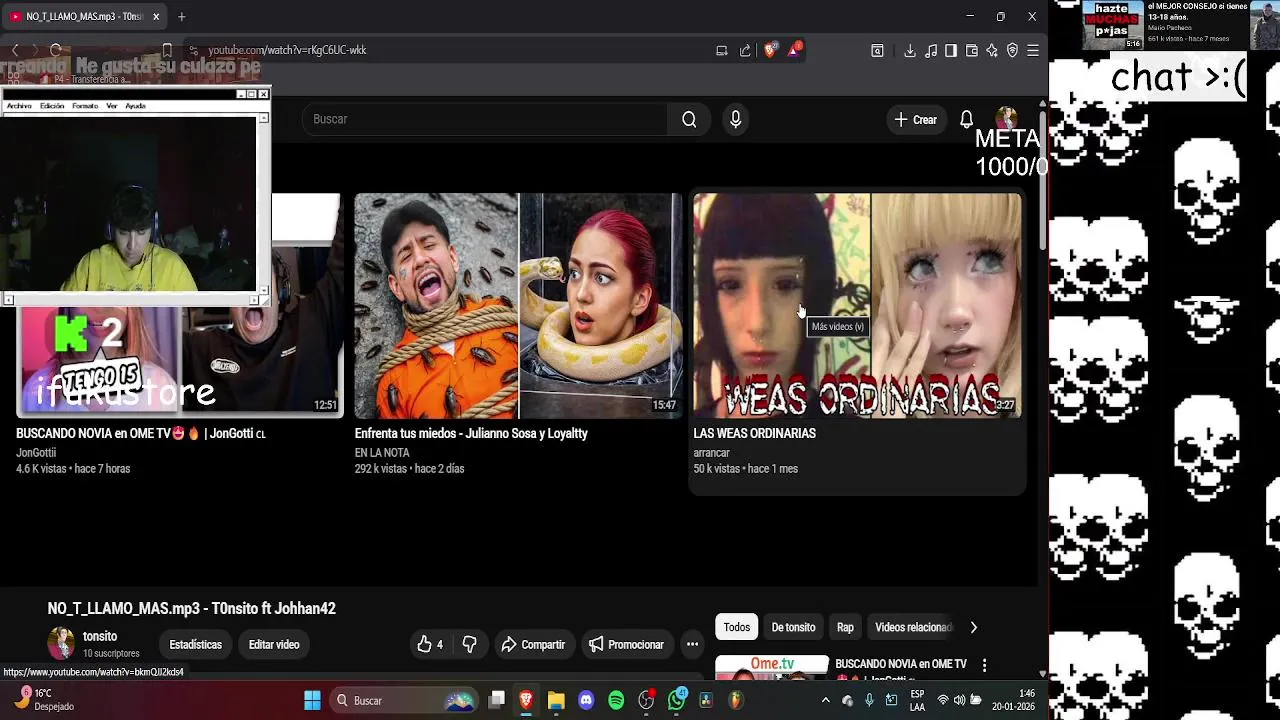The height and width of the screenshot is (720, 1280).
Task: Open Ayuda menu in the small overlay window
Action: tap(135, 105)
